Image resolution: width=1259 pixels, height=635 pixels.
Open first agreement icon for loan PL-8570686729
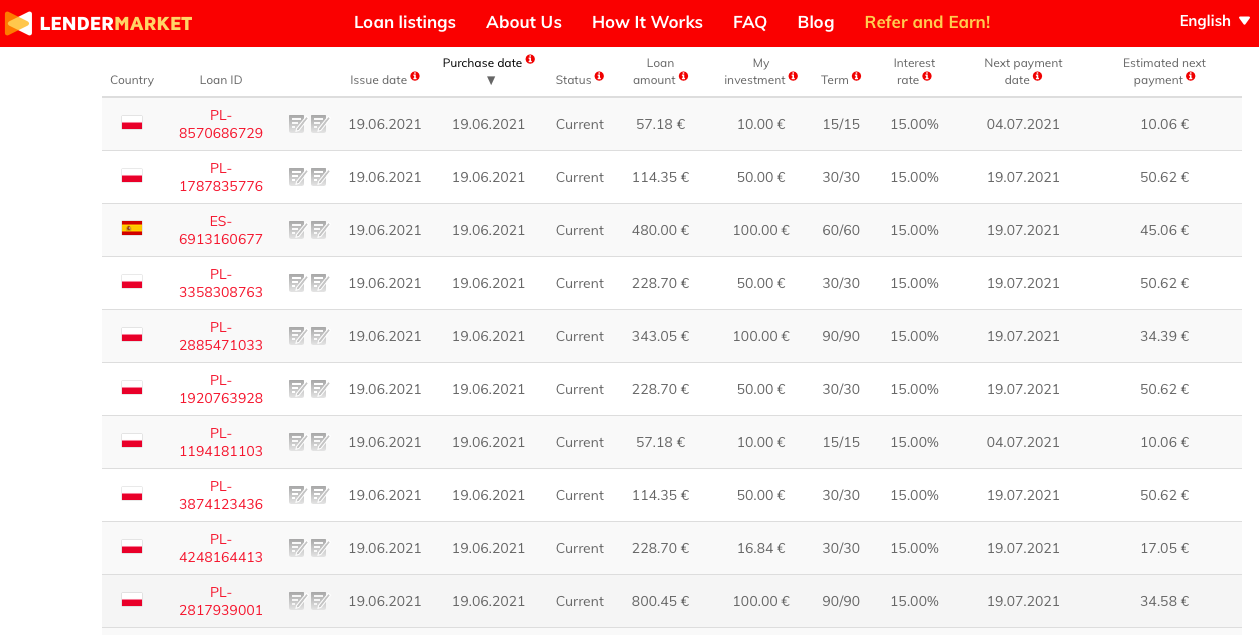[297, 124]
